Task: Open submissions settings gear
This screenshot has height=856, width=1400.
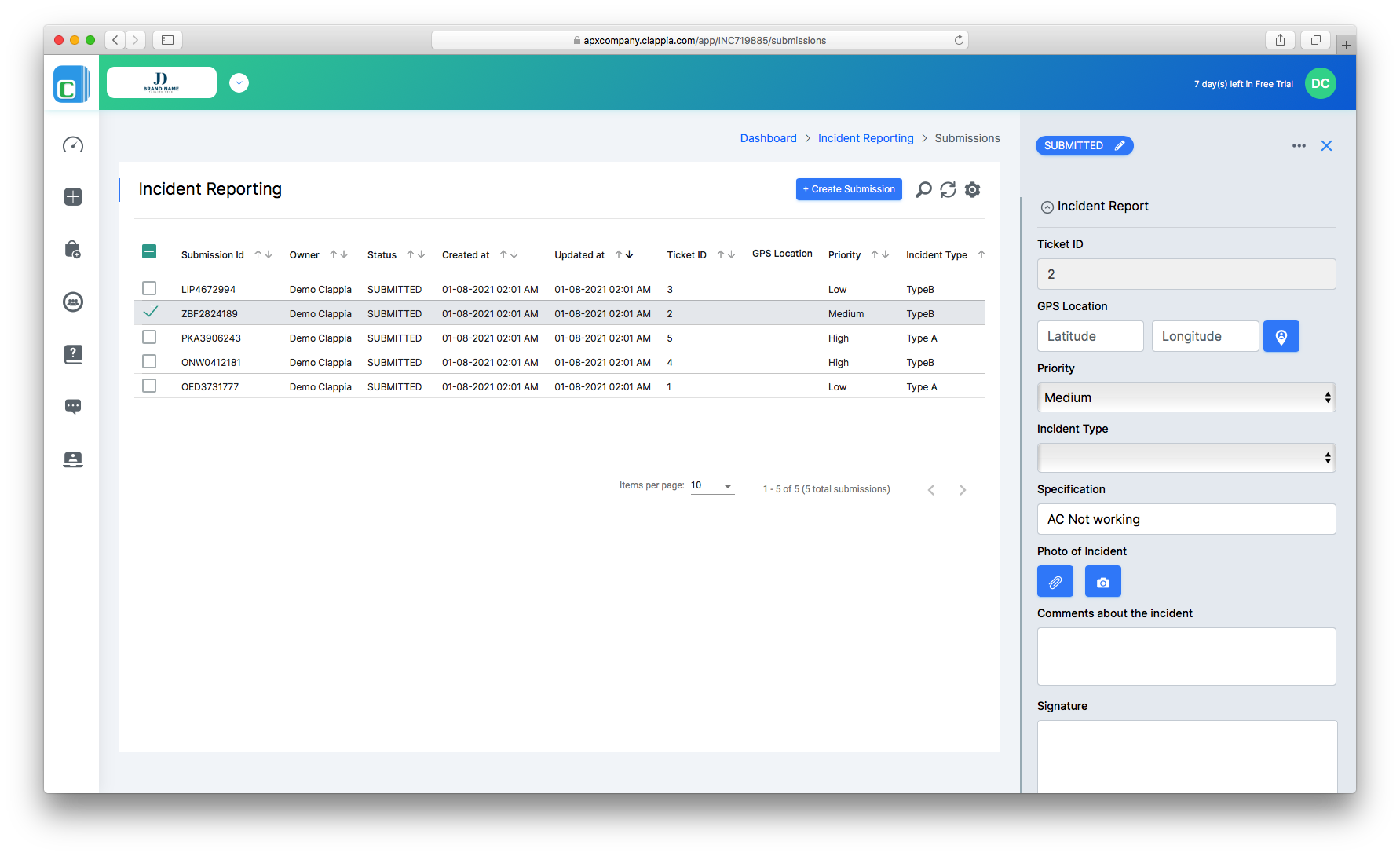Action: click(x=972, y=189)
